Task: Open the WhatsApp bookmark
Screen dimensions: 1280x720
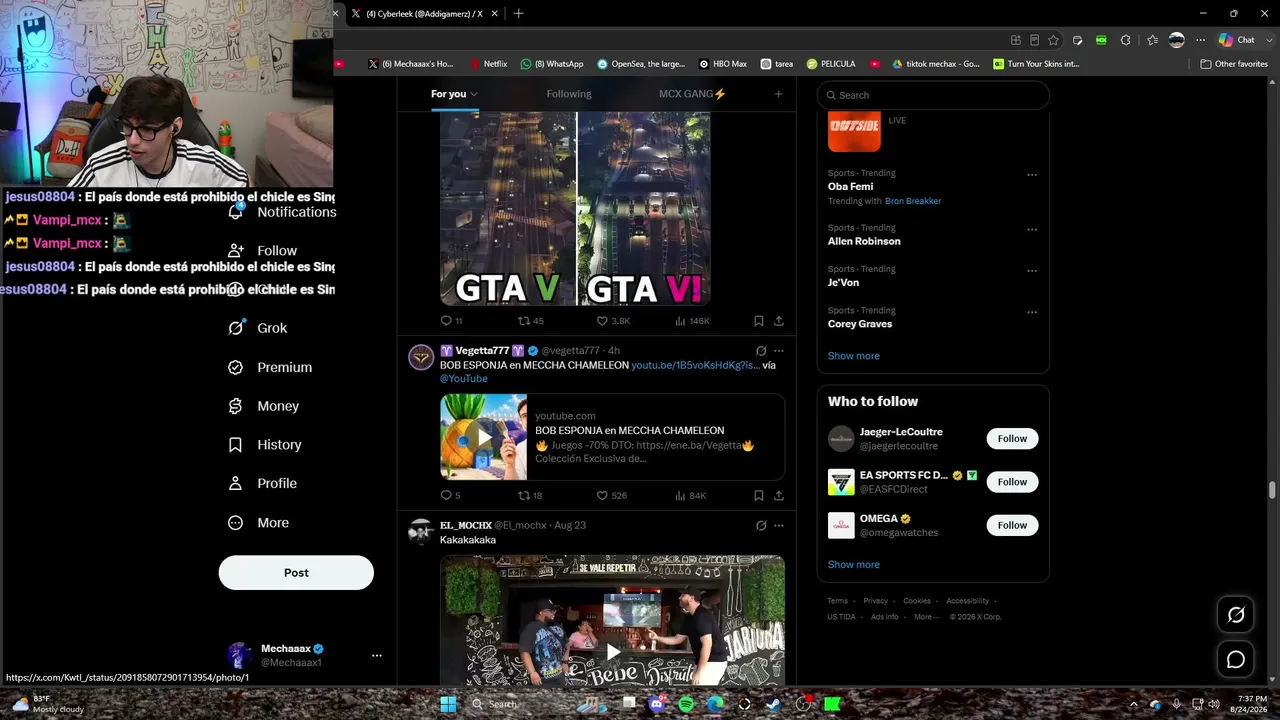Action: pos(552,64)
